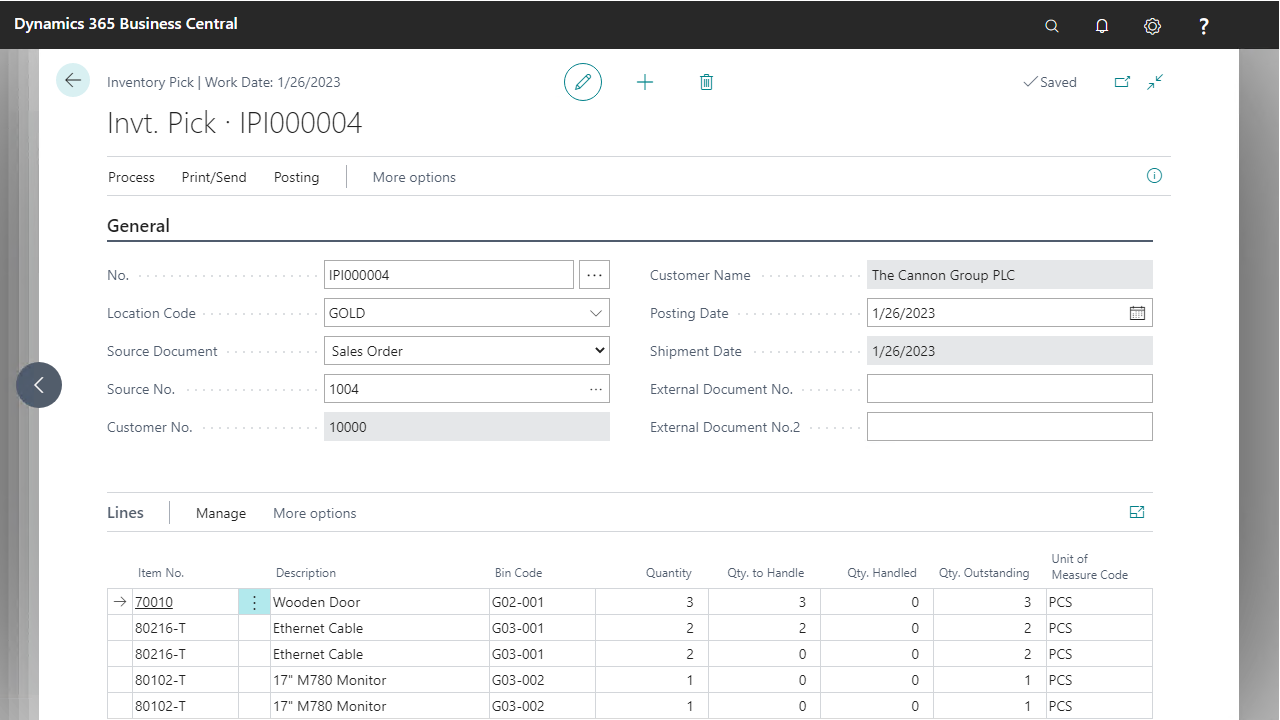
Task: Click the Saved status indicator
Action: coord(1050,82)
